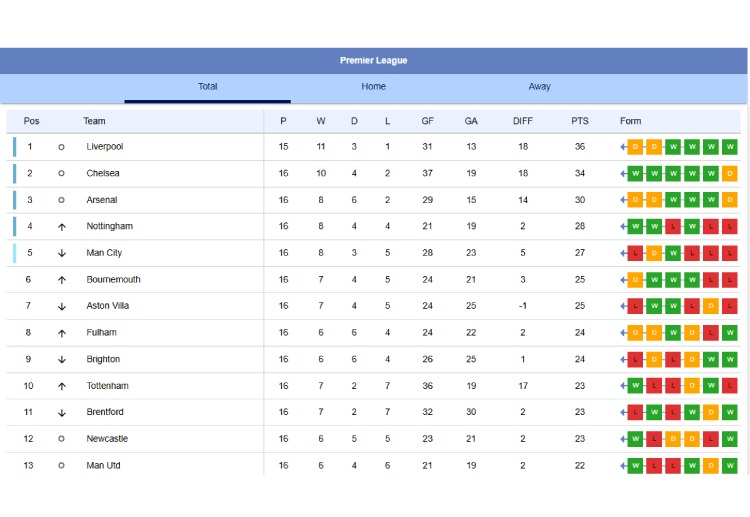Open the Arsenal team link
750x517 pixels.
102,200
